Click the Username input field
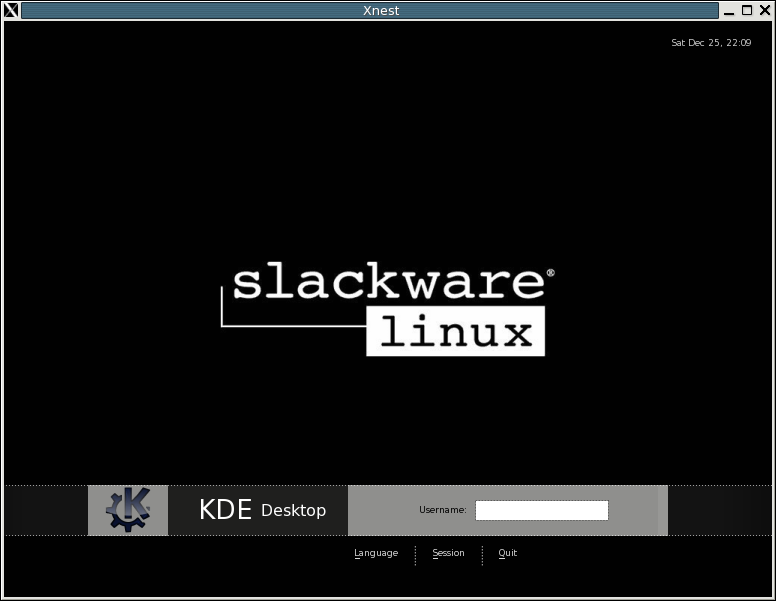The image size is (776, 601). pos(541,510)
